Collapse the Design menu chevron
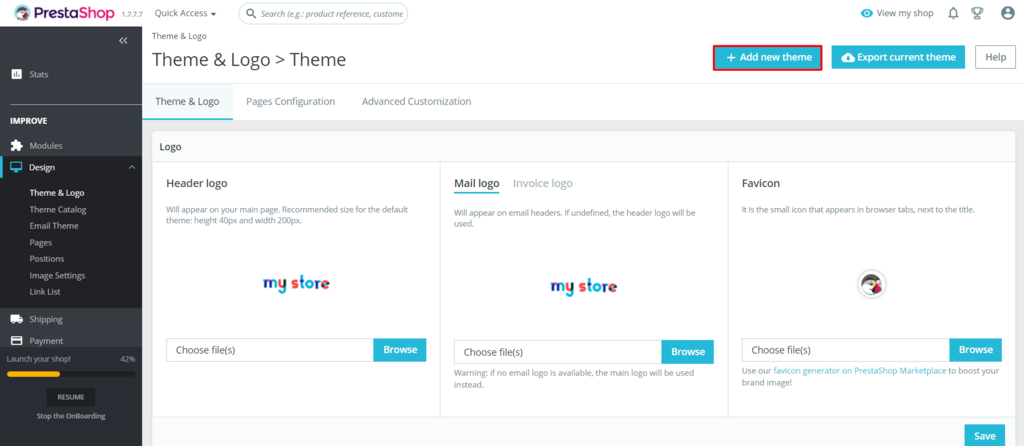 [x=132, y=168]
